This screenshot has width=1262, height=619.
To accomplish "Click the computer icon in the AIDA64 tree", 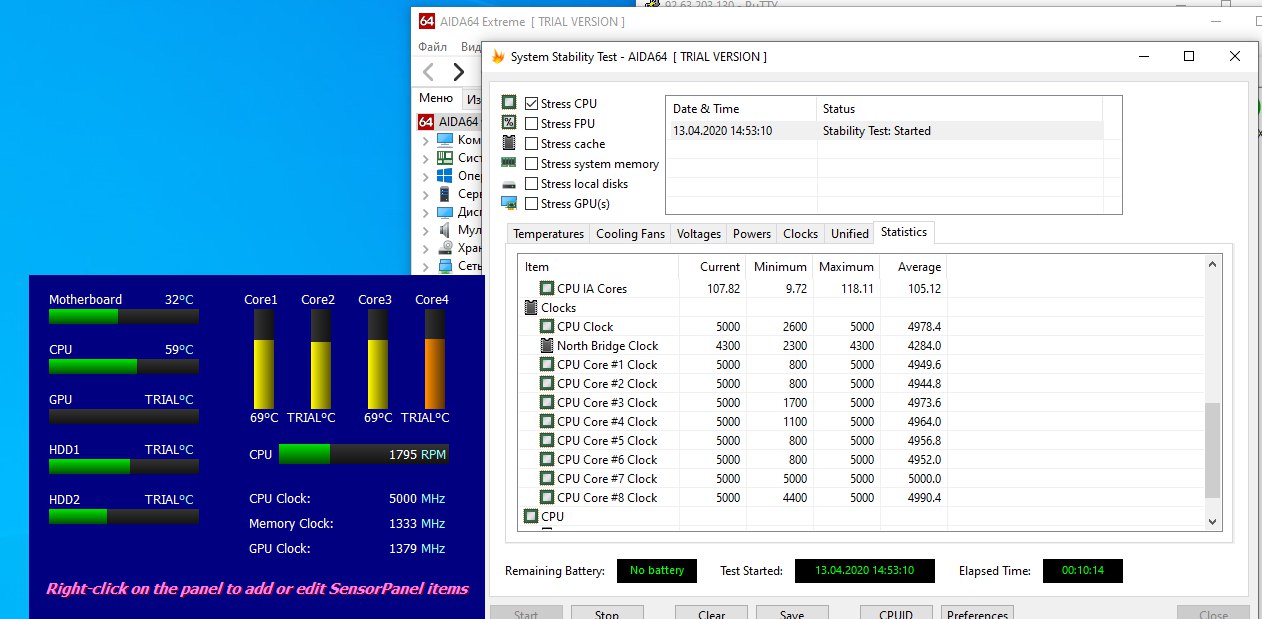I will (x=445, y=140).
